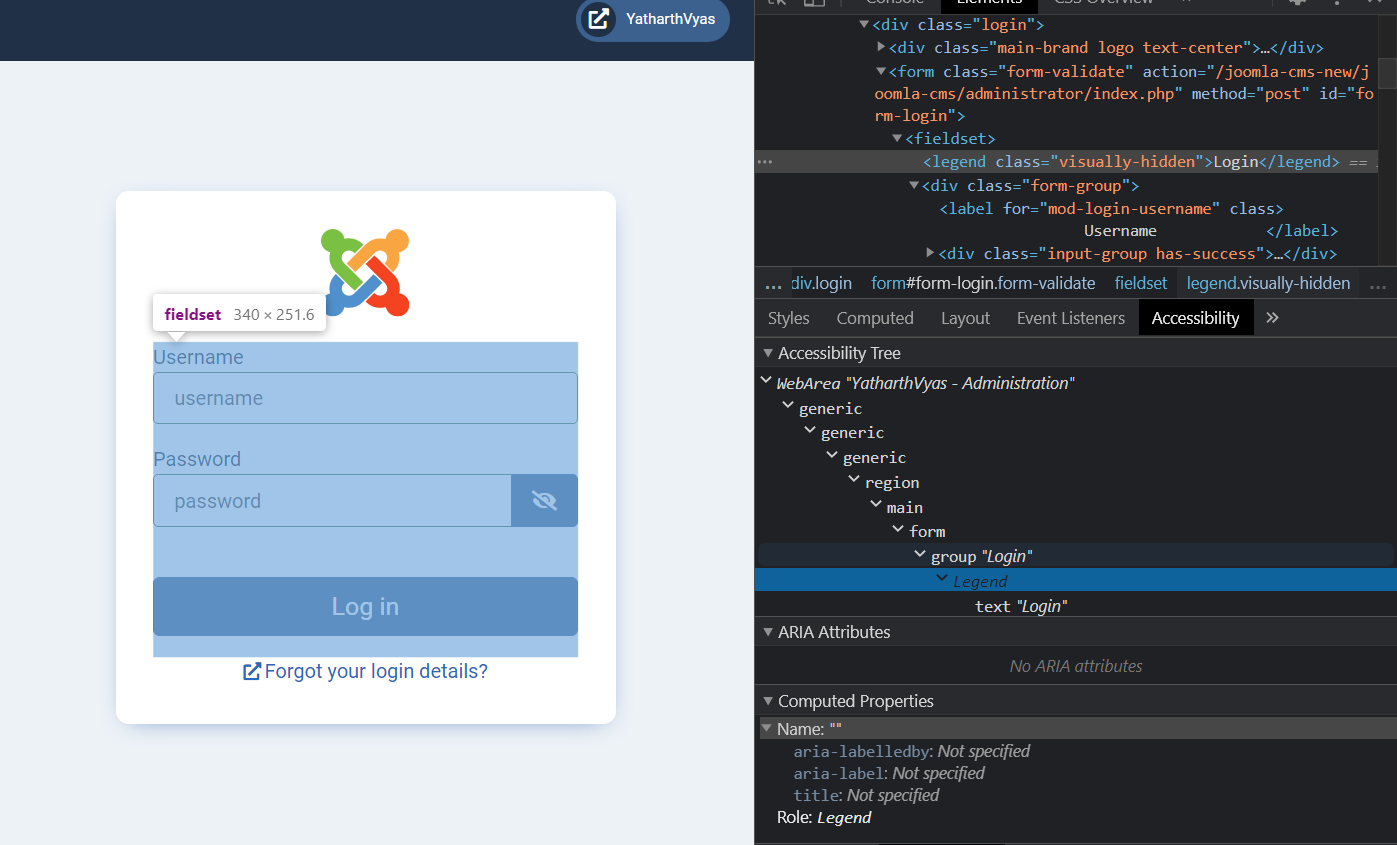The image size is (1397, 845).
Task: Focus the password input field
Action: pos(332,500)
